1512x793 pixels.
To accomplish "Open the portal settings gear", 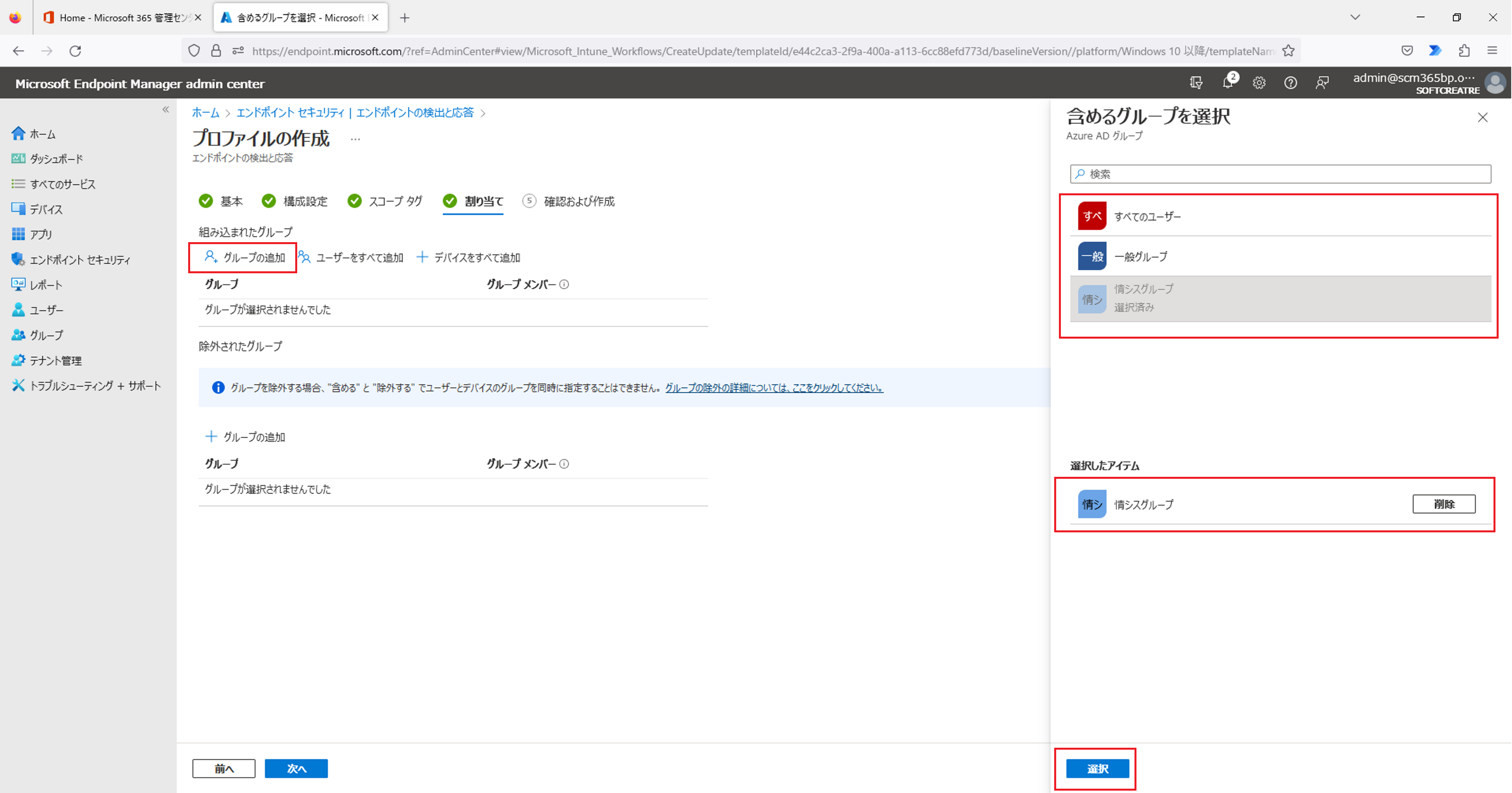I will tap(1259, 83).
